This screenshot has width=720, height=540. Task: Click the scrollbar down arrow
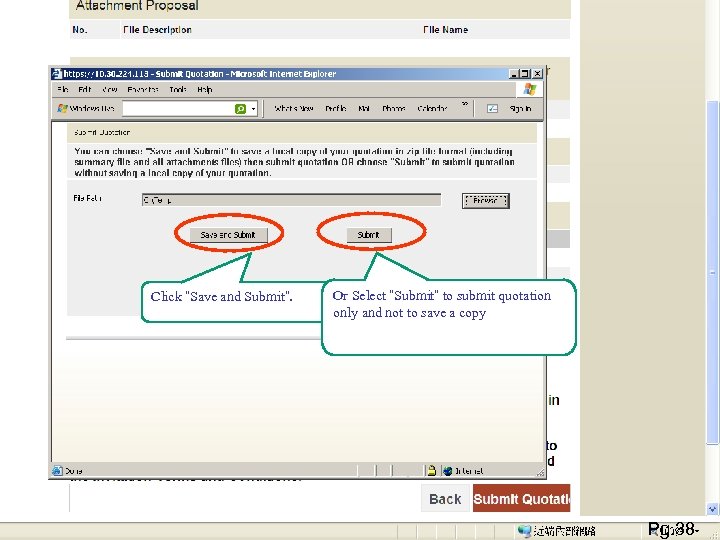tap(712, 509)
